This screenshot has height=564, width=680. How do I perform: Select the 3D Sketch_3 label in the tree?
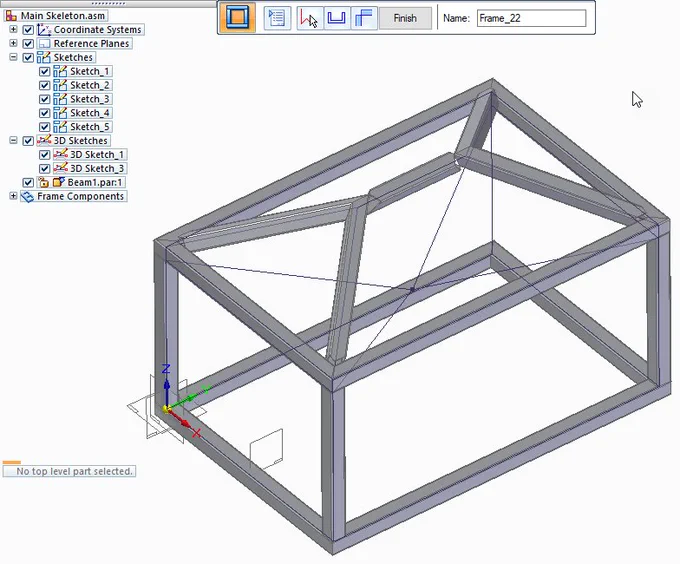click(97, 168)
